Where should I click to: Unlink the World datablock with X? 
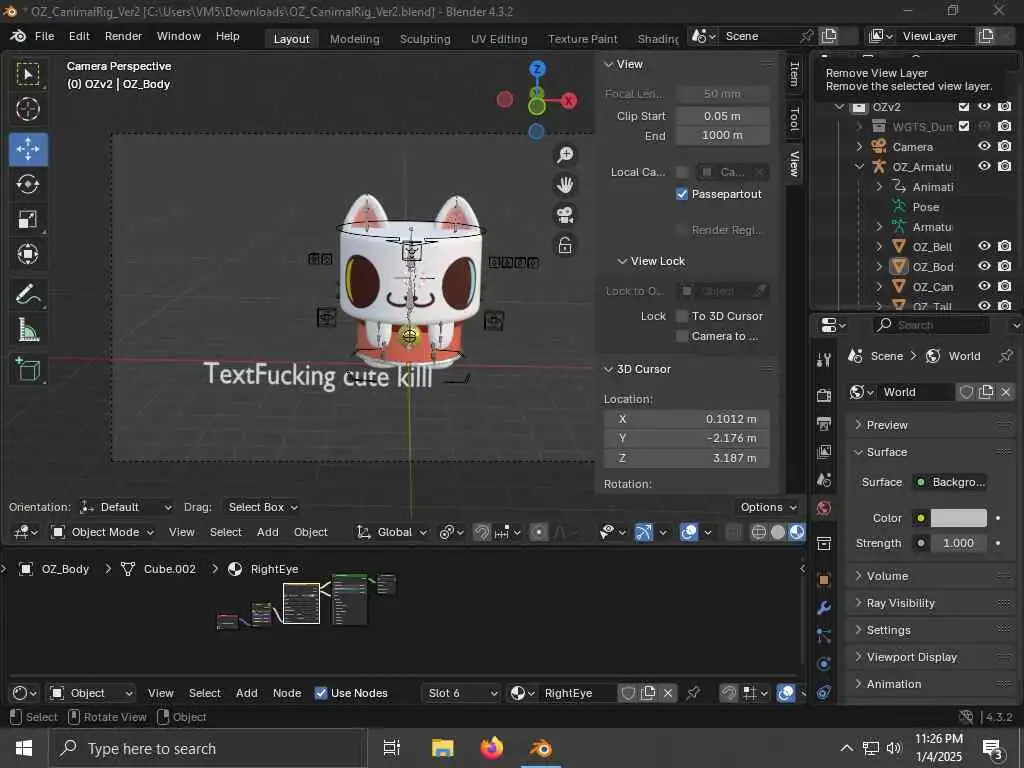coord(1006,392)
